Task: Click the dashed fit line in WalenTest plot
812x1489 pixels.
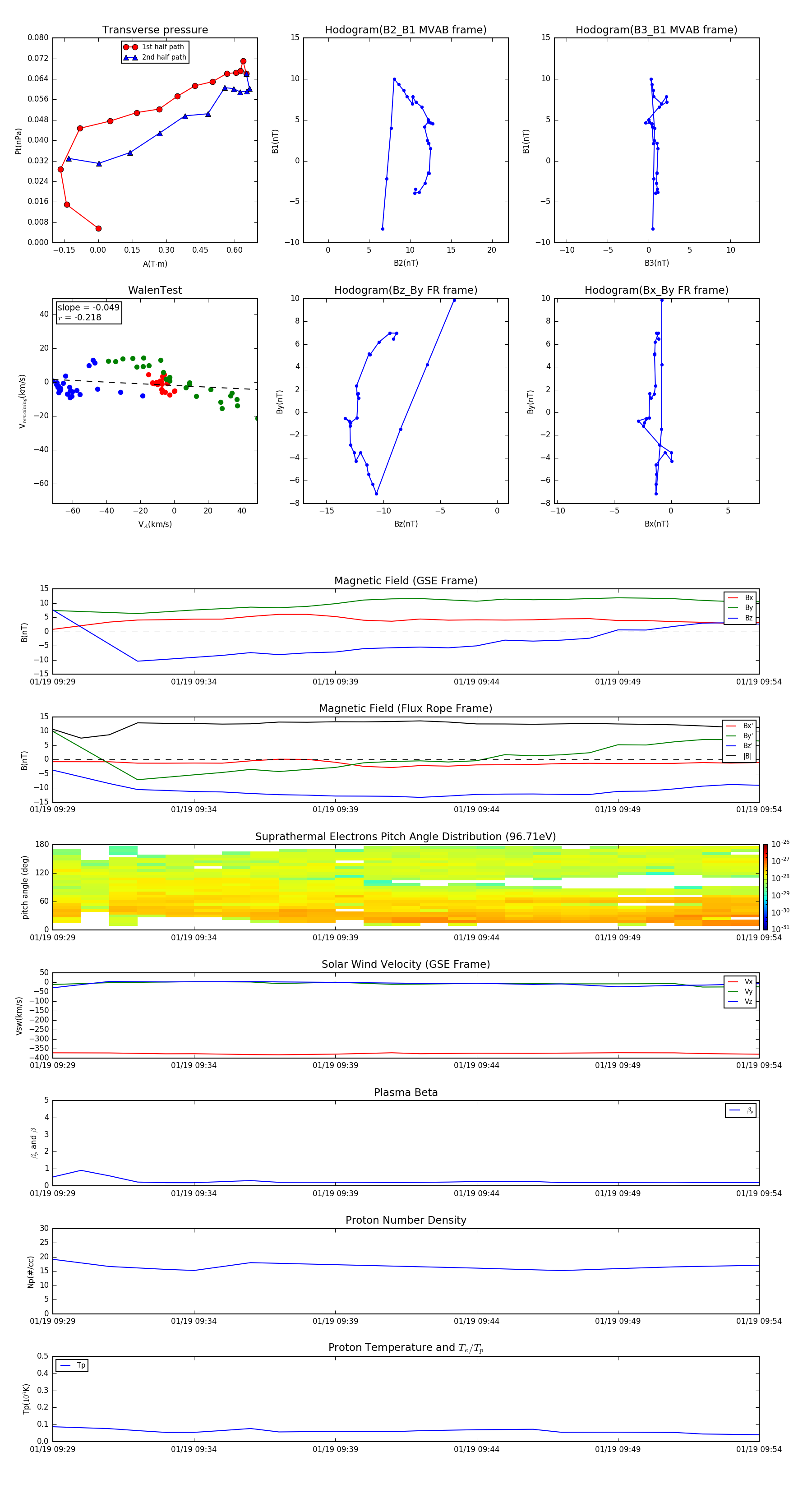Action: tap(155, 384)
